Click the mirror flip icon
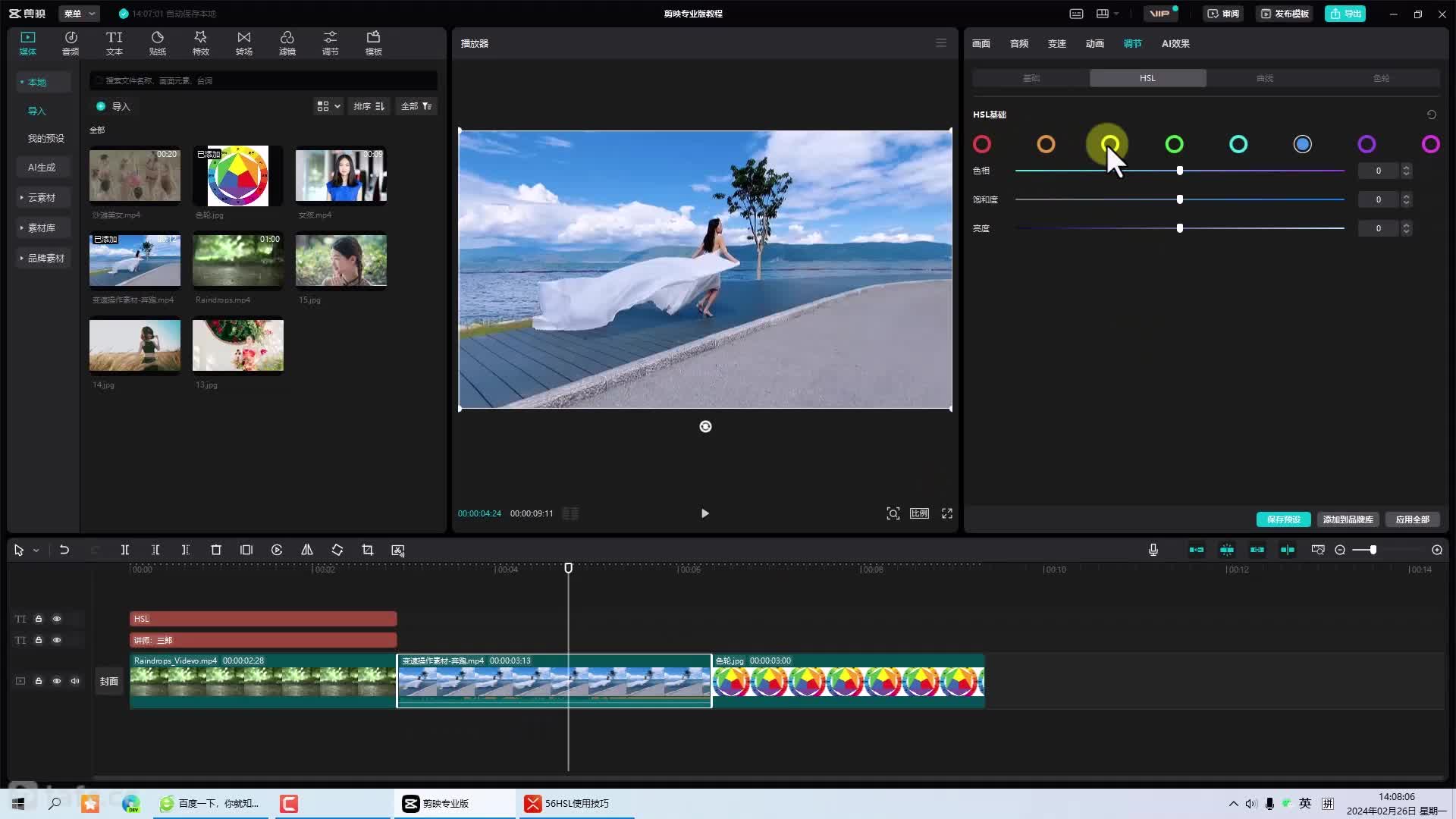The height and width of the screenshot is (819, 1456). [307, 550]
